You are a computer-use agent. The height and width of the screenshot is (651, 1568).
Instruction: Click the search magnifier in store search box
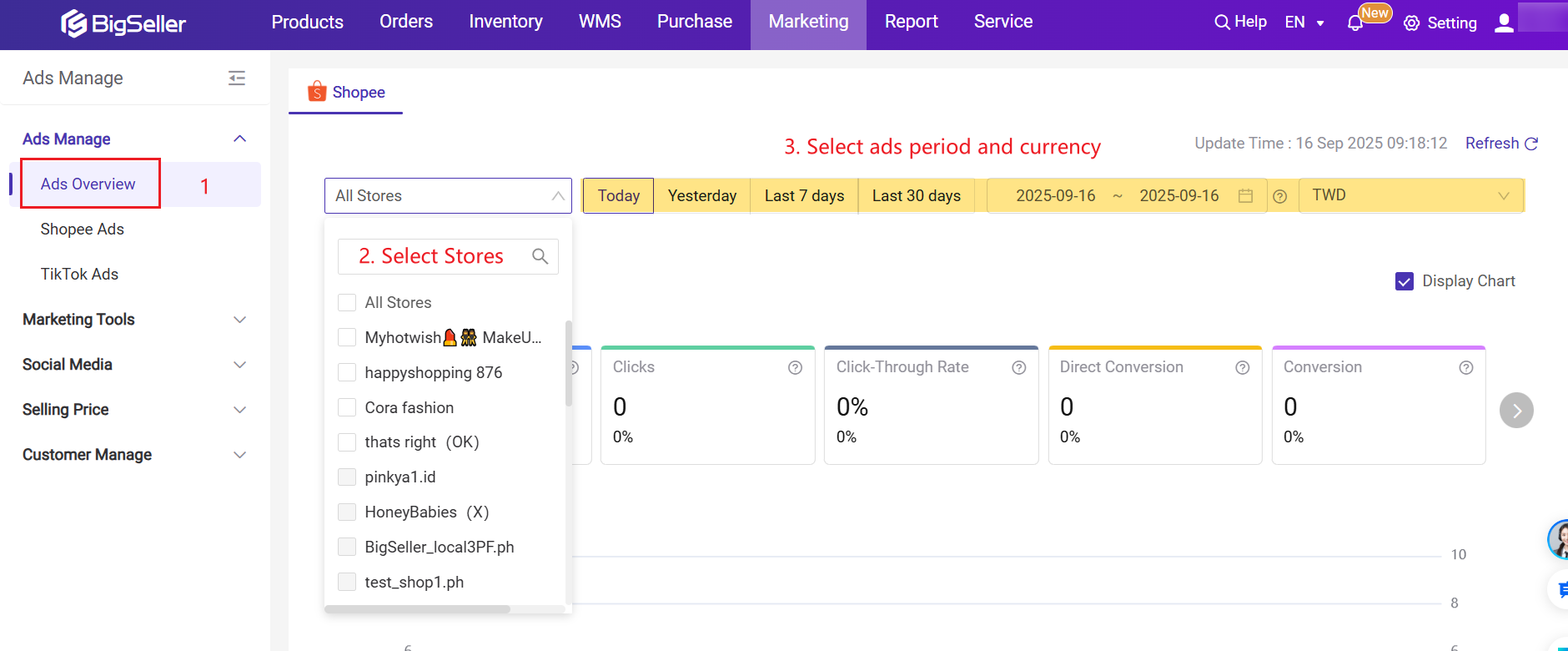540,256
